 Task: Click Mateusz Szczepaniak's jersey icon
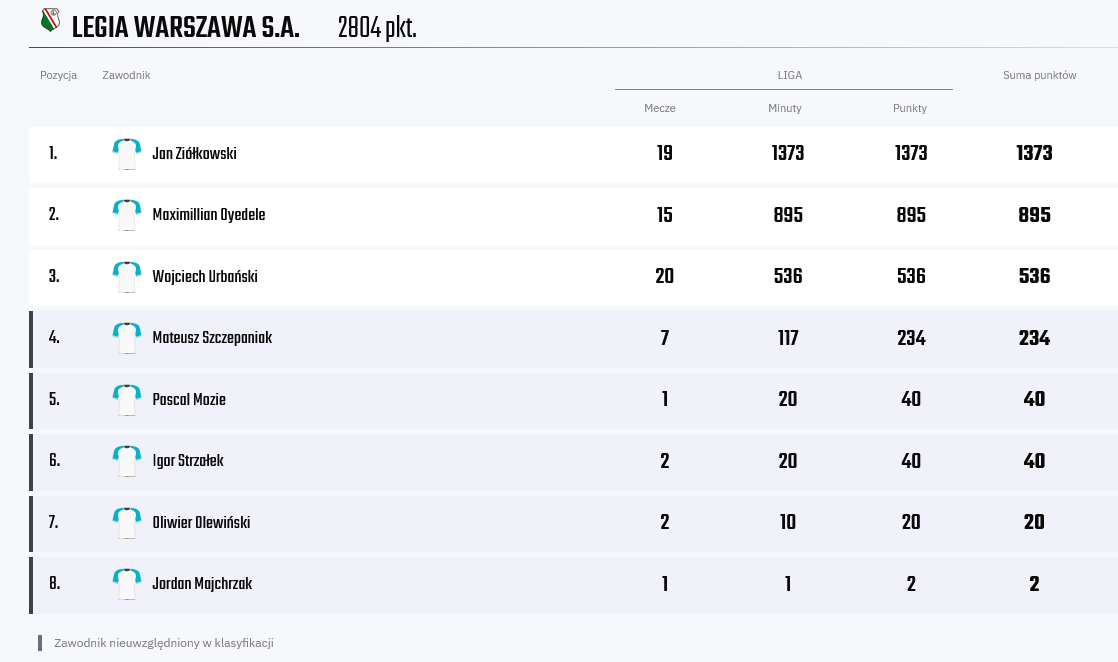127,338
